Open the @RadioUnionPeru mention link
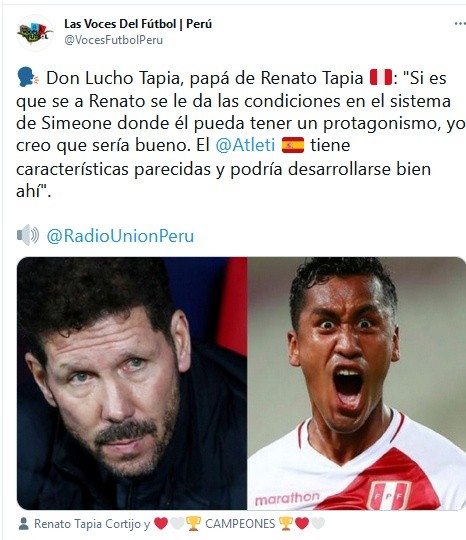The width and height of the screenshot is (466, 540). 120,236
